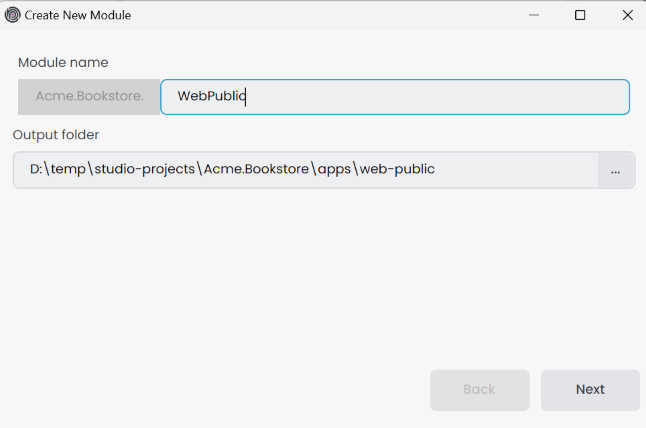Screen dimensions: 646x428
Task: Maximize the Create New Module dialog
Action: (x=580, y=15)
